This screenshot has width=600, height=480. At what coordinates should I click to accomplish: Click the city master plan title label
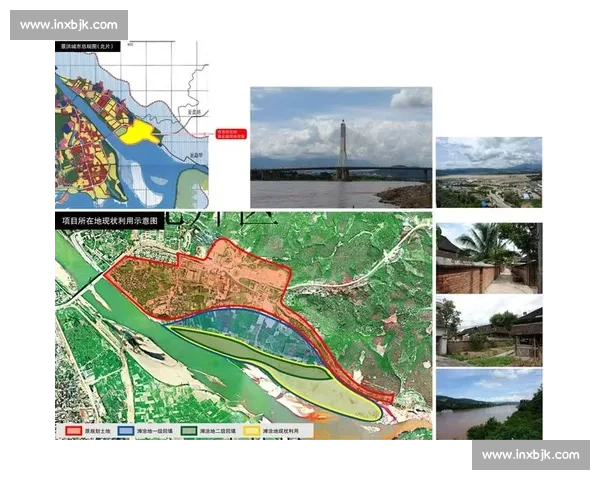(x=95, y=47)
